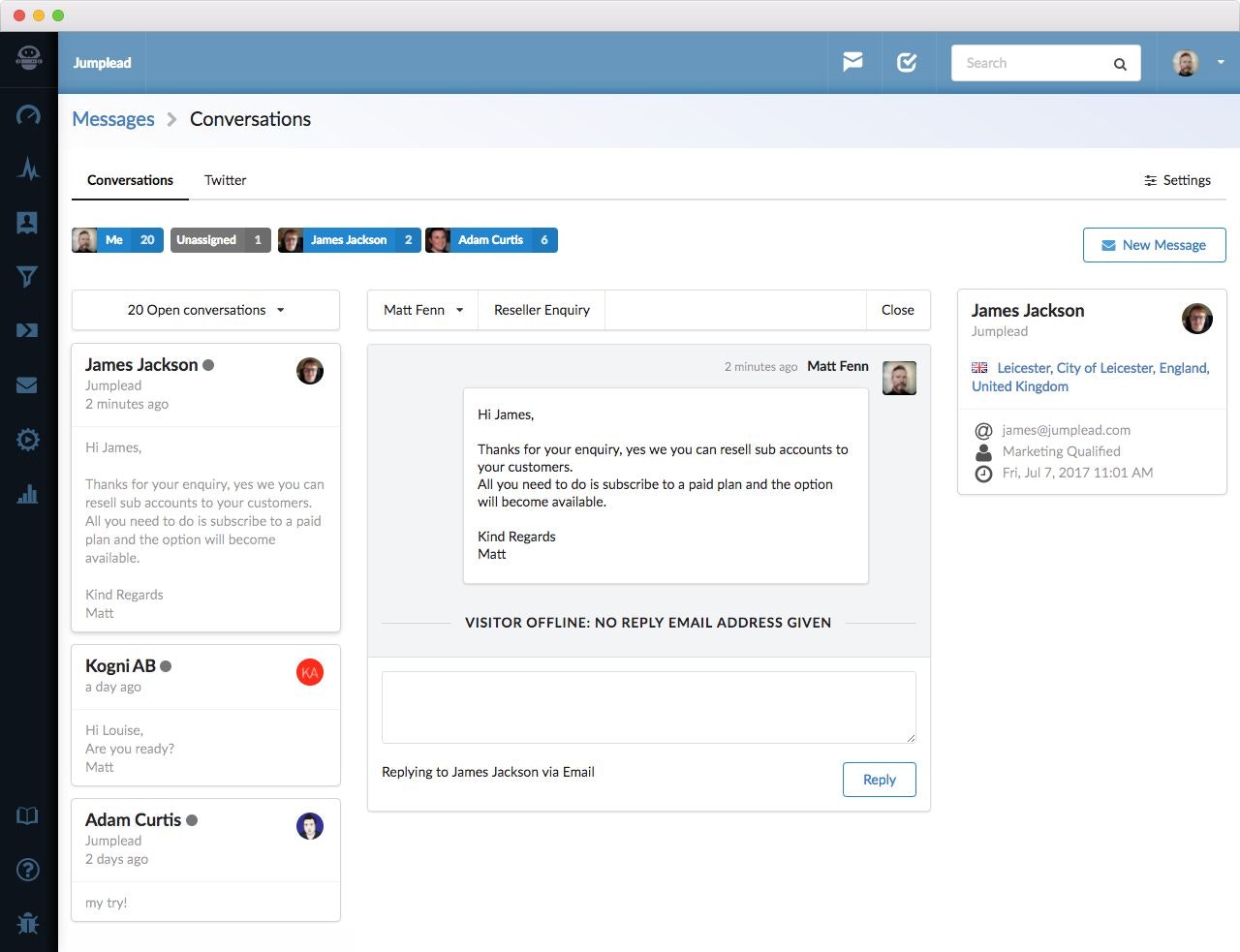
Task: Click the chat messages icon in top bar
Action: 853,62
